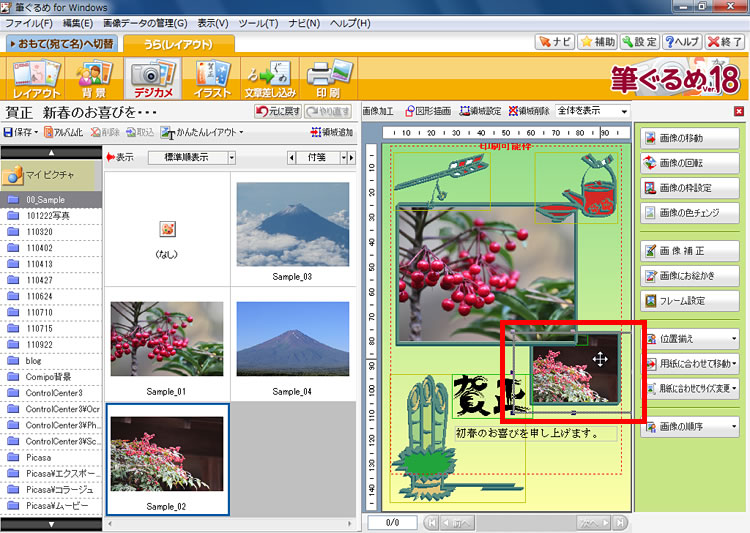750x533 pixels.
Task: Click 画像補正 image correction
Action: point(690,251)
